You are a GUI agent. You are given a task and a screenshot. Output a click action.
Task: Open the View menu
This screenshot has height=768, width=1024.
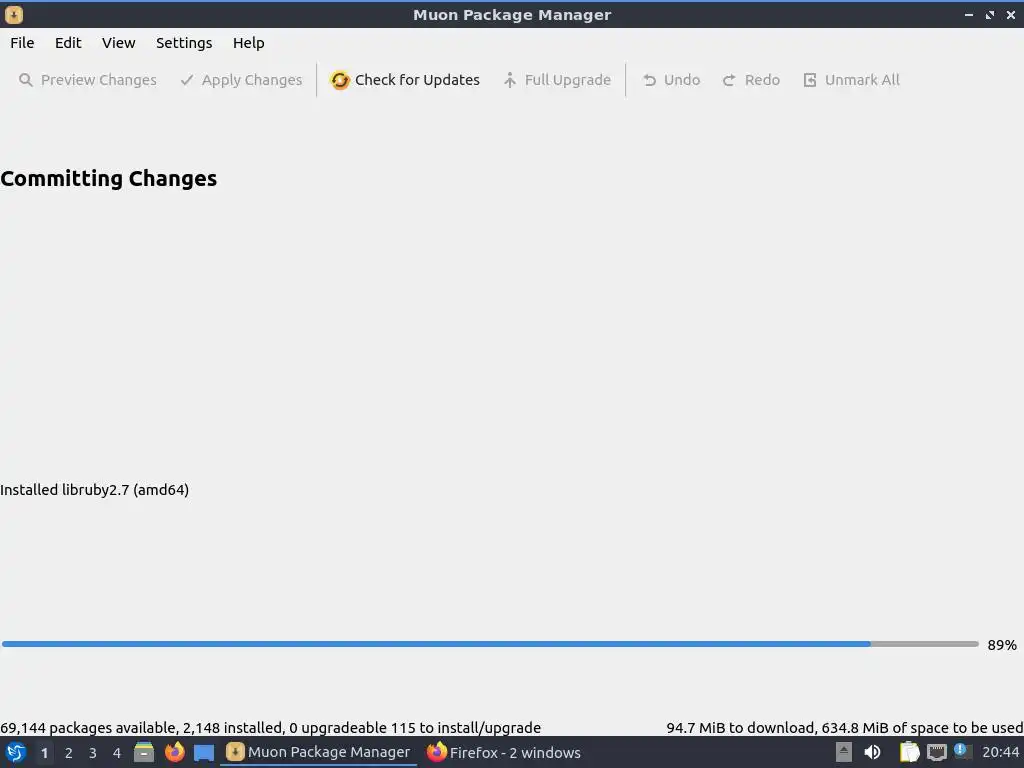coord(118,43)
